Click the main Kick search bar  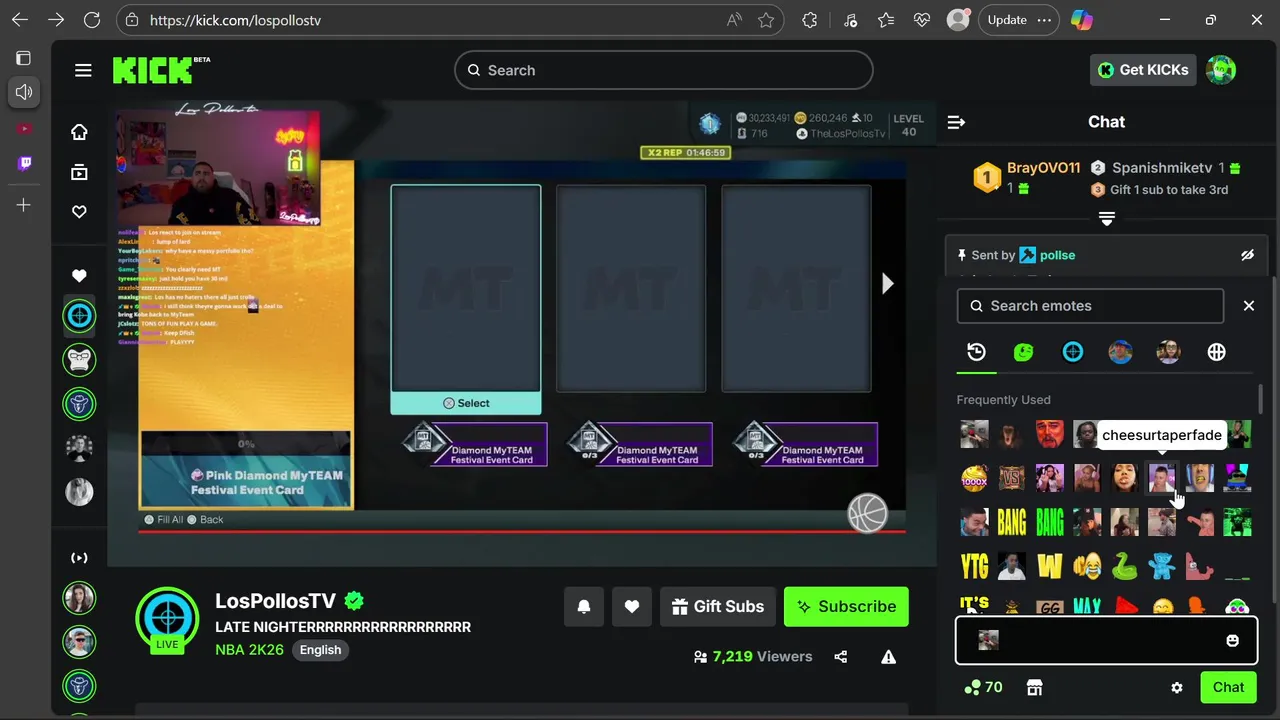(664, 70)
